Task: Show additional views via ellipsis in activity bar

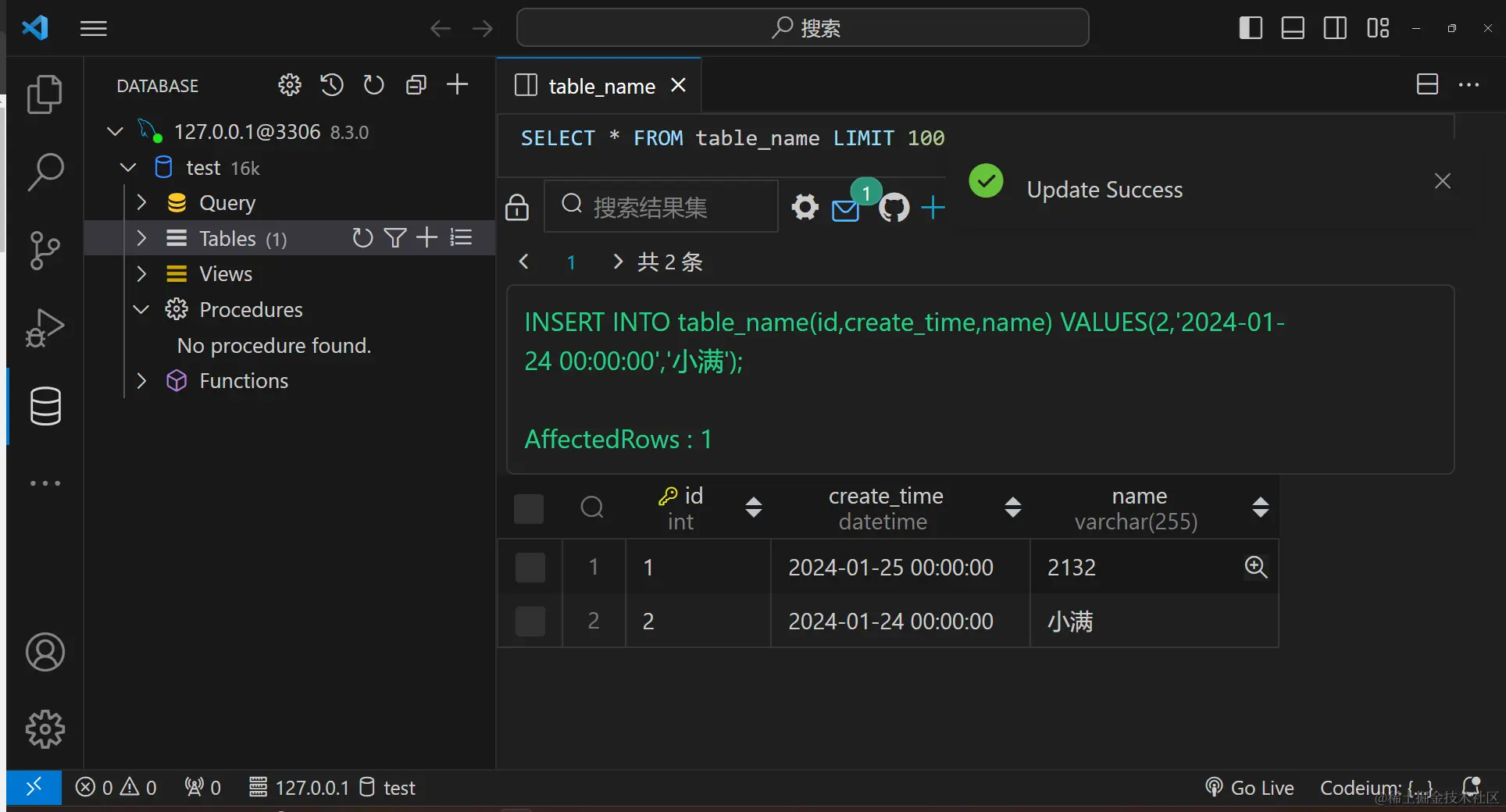Action: pos(45,483)
